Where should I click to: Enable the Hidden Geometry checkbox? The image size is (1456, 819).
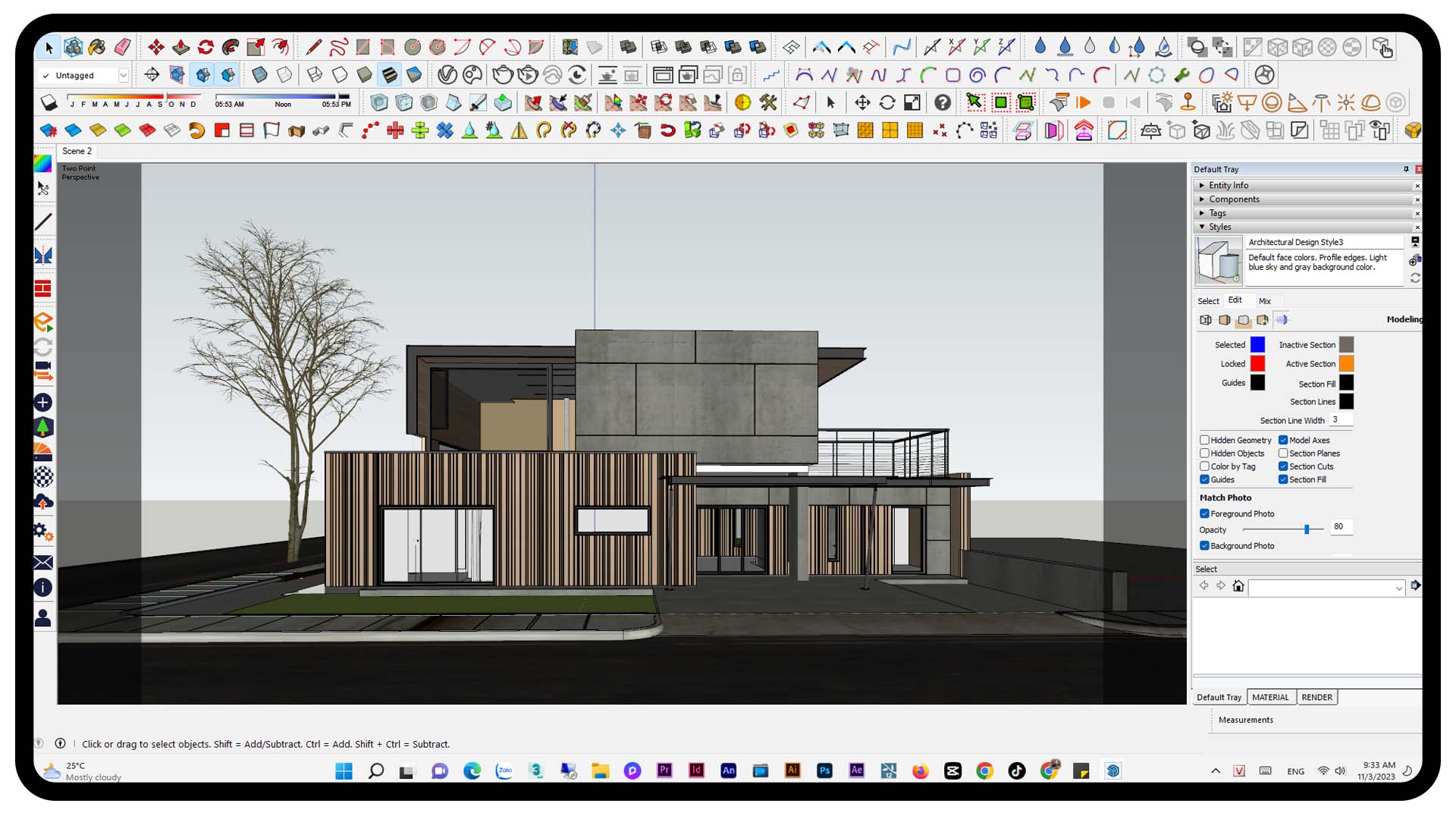coord(1205,440)
